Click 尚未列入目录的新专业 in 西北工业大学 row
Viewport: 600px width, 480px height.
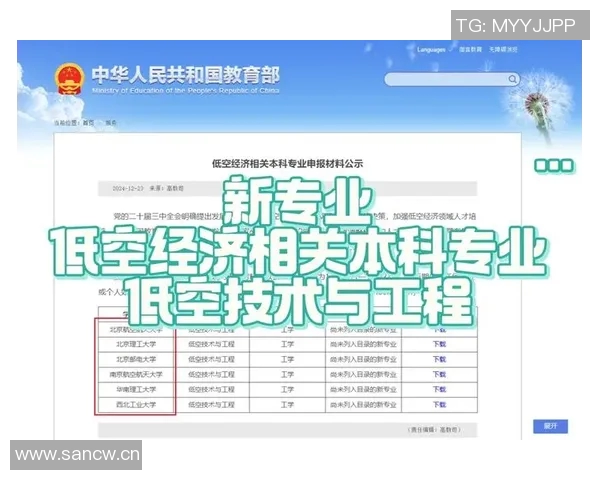(x=363, y=405)
